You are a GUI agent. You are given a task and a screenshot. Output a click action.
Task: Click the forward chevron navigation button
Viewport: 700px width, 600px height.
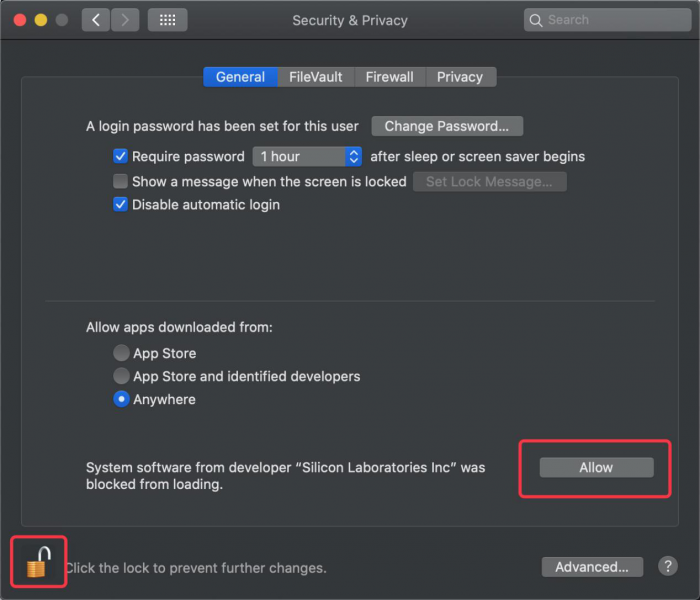pyautogui.click(x=125, y=20)
